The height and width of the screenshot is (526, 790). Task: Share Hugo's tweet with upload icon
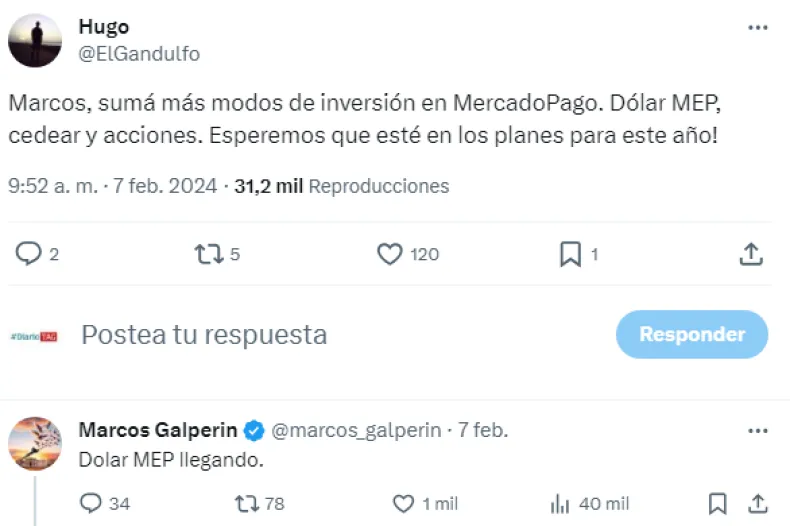click(x=751, y=254)
